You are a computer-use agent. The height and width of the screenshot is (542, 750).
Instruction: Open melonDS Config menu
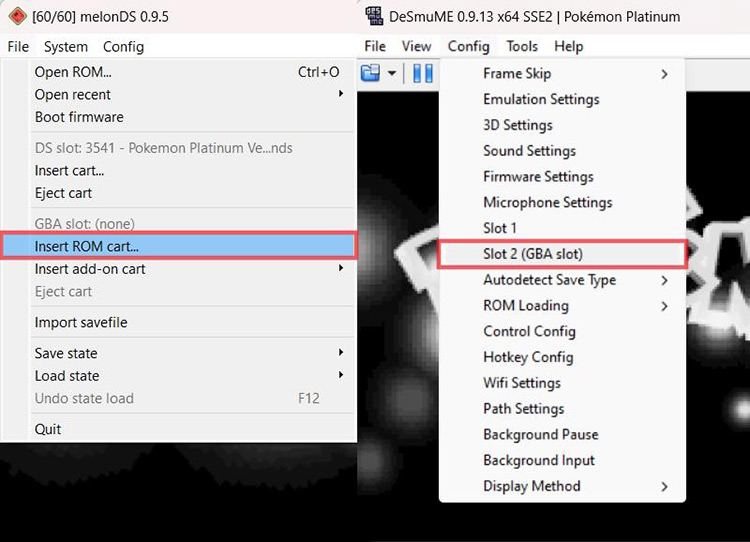coord(123,46)
